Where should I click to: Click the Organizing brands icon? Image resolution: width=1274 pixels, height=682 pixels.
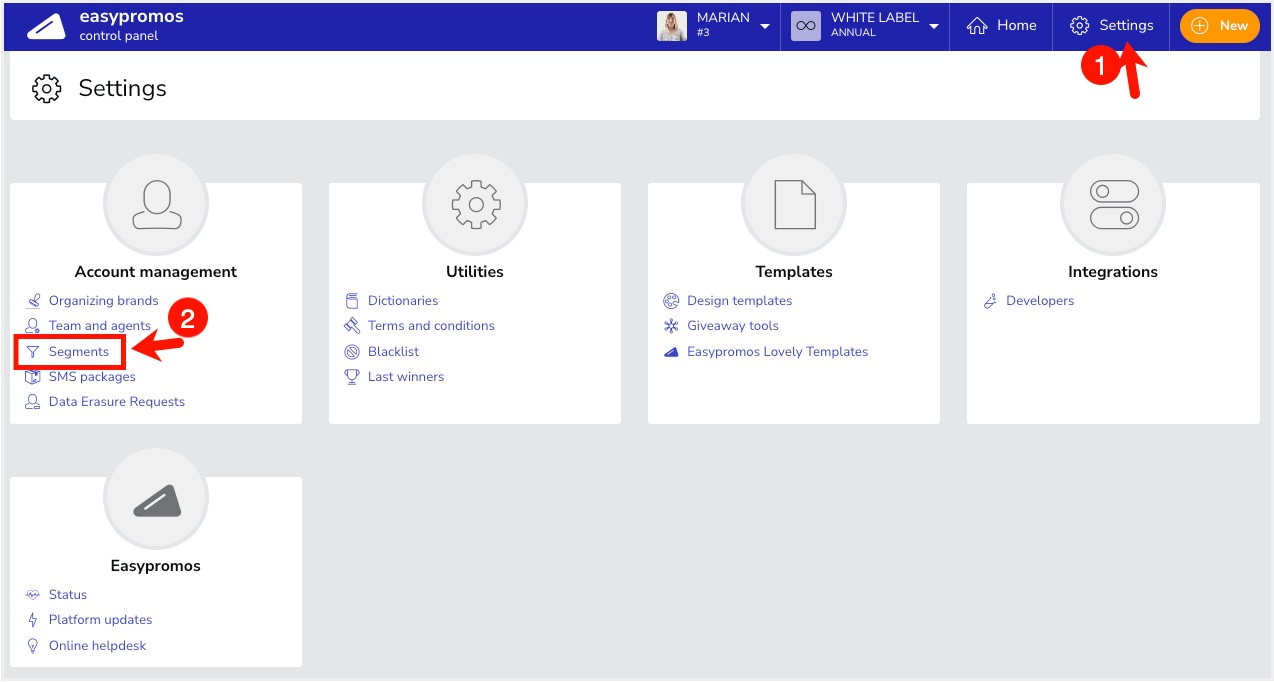33,300
